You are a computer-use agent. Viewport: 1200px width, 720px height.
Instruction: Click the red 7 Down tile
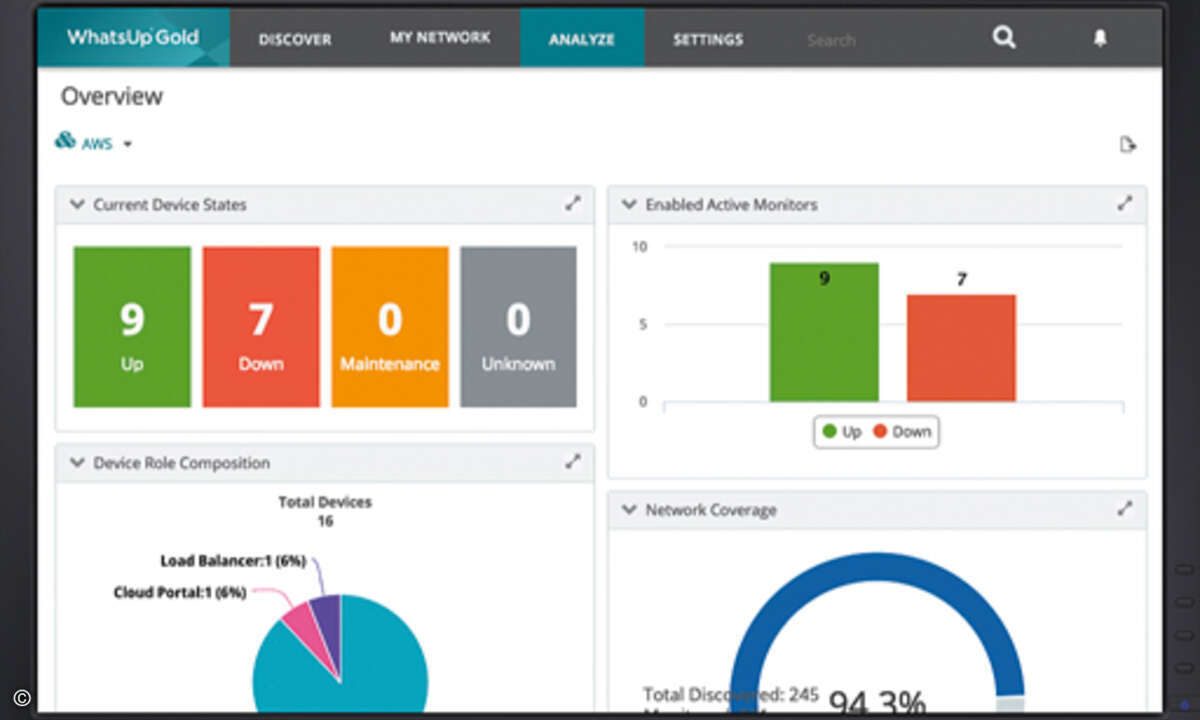261,327
